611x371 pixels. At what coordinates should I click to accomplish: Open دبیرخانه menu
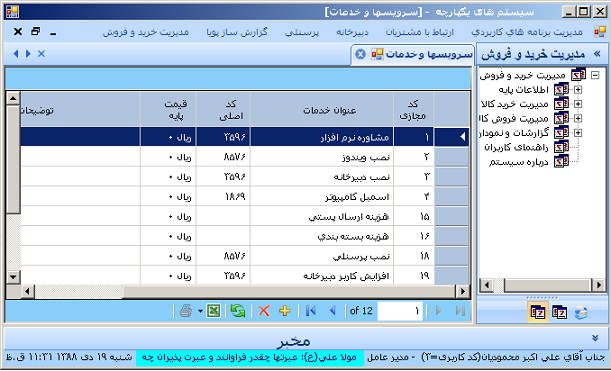pyautogui.click(x=352, y=32)
